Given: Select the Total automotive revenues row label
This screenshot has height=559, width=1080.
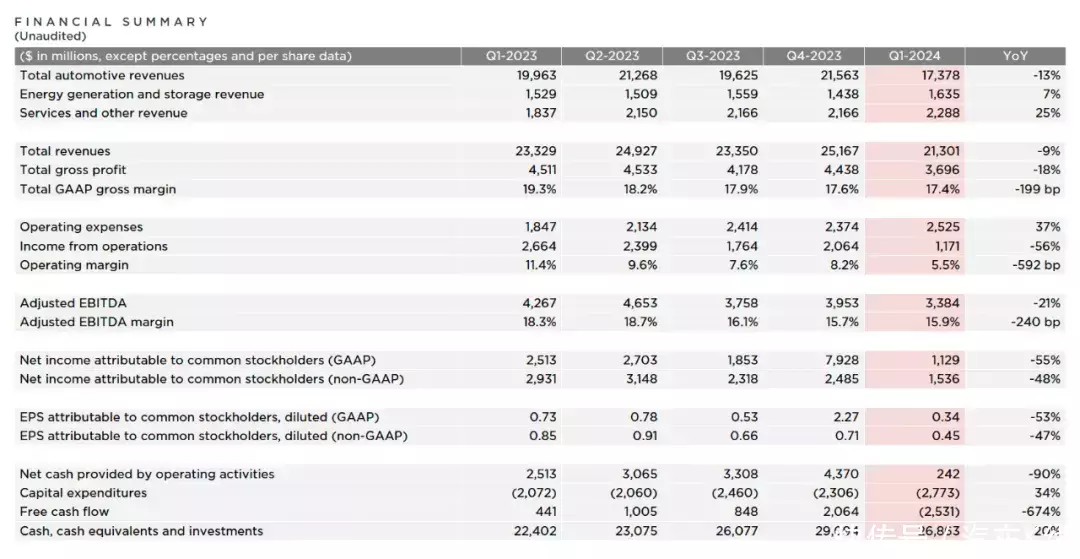Looking at the screenshot, I should coord(102,75).
